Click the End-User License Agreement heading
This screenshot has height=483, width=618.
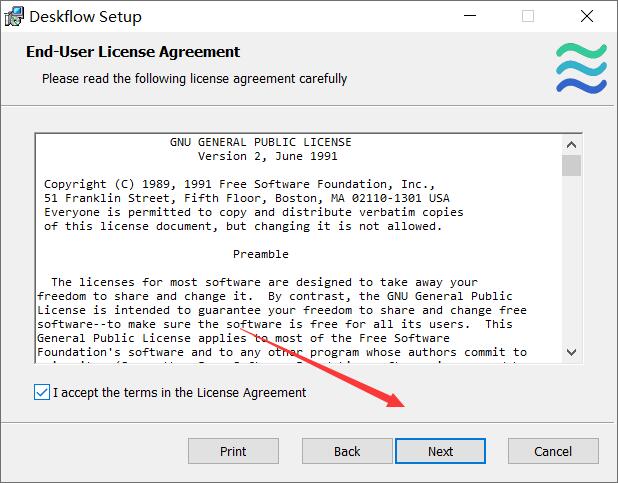(133, 52)
